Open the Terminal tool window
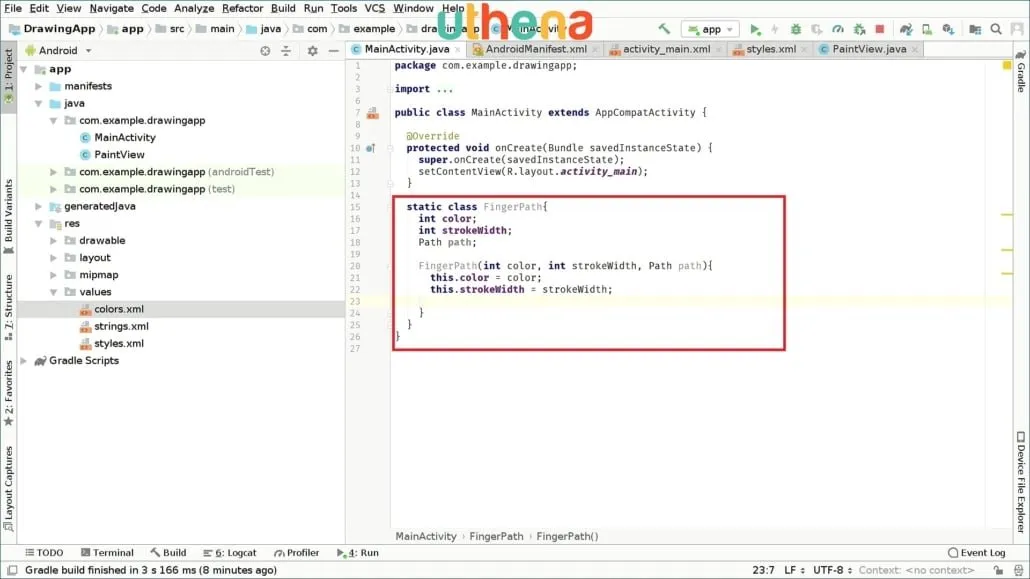Screen dimensions: 1030x579 (107, 553)
